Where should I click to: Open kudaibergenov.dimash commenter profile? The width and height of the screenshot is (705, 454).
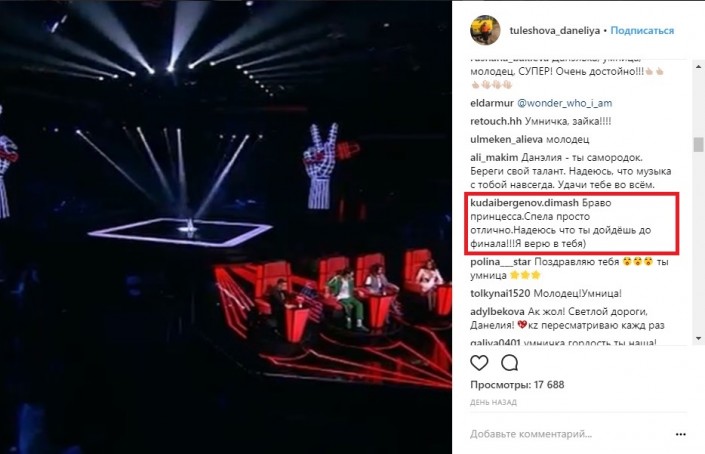(524, 203)
